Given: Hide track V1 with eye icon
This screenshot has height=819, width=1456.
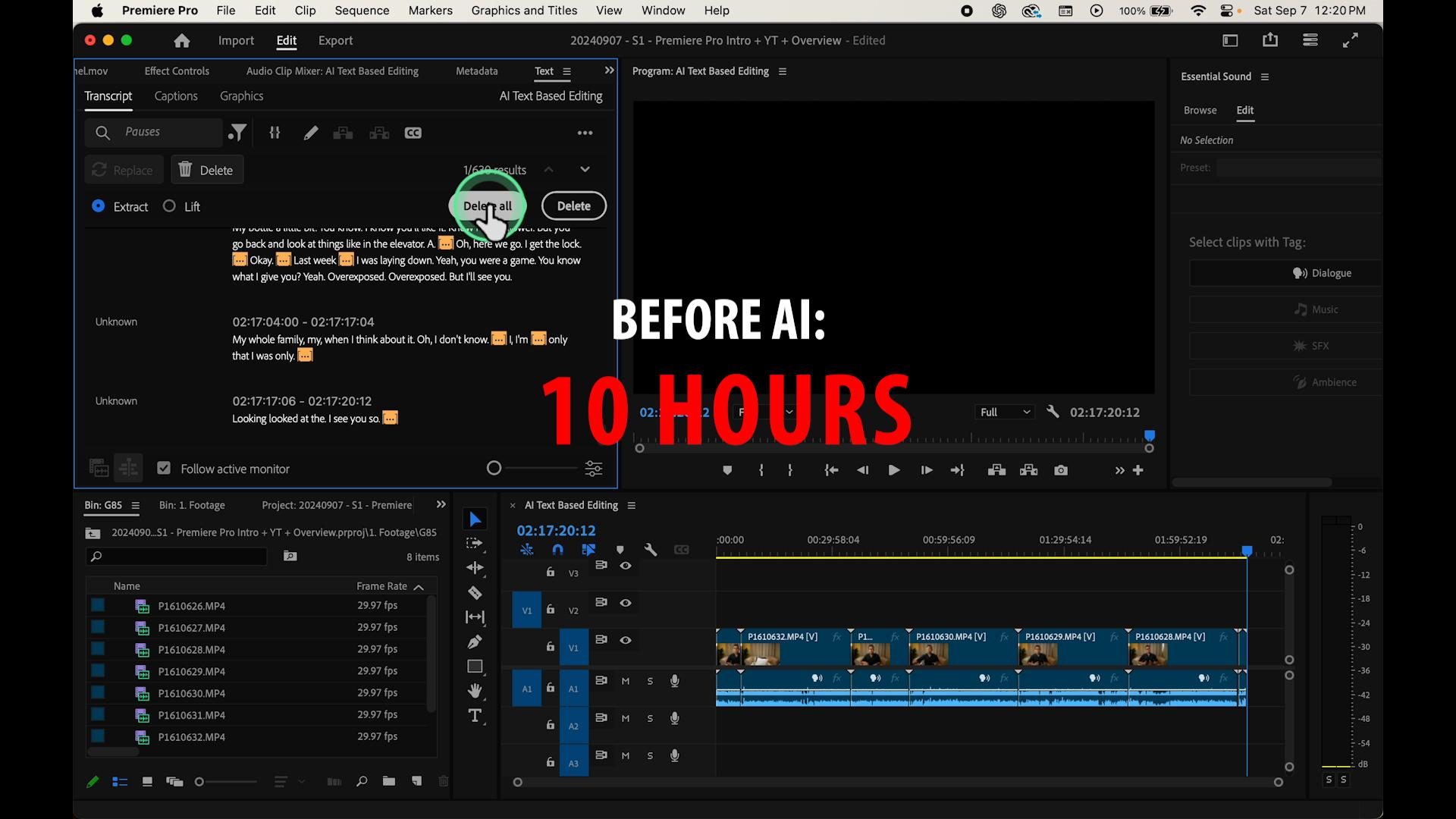Looking at the screenshot, I should point(625,640).
